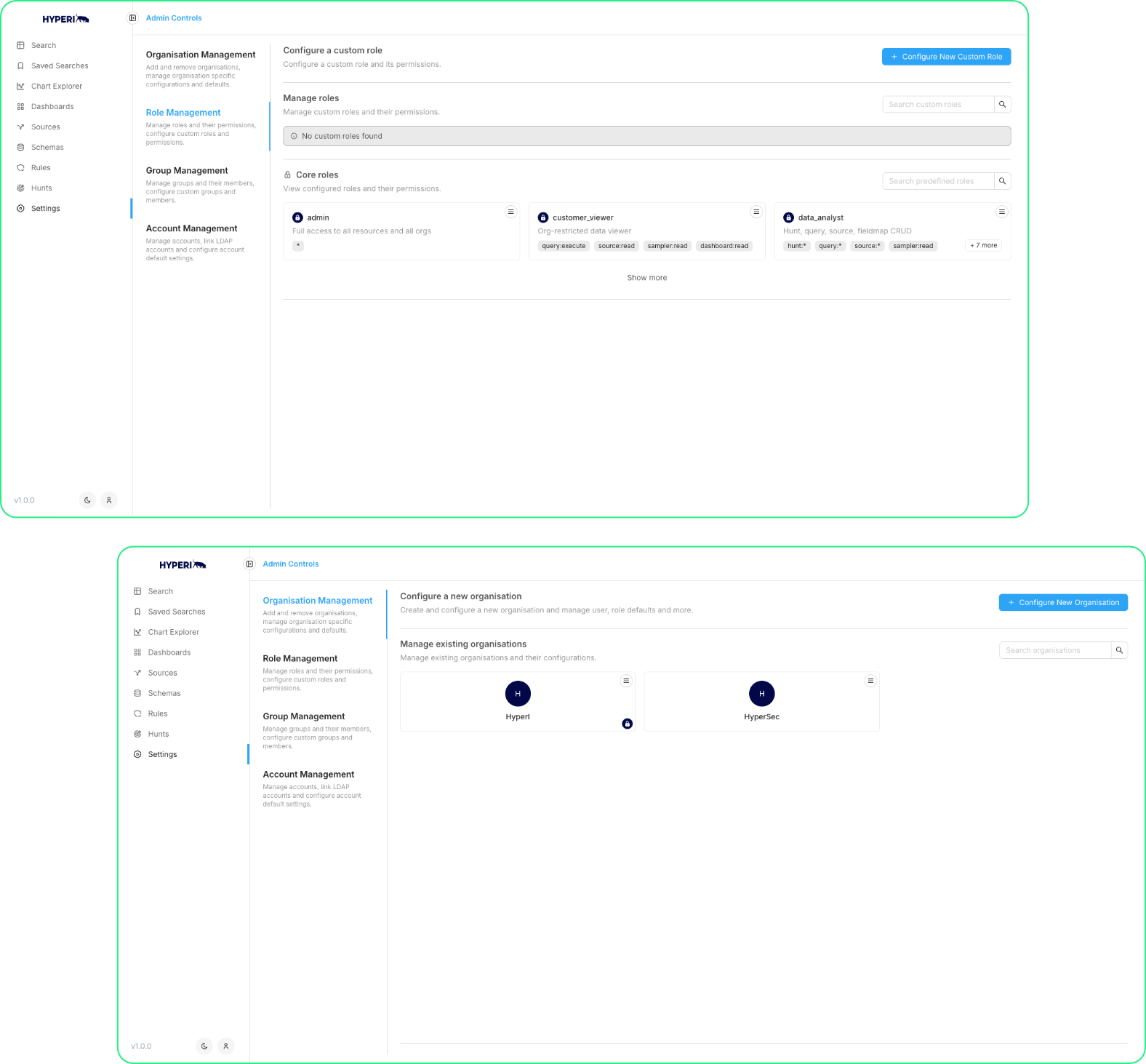1146x1064 pixels.
Task: Open the admin role card menu
Action: tap(510, 212)
